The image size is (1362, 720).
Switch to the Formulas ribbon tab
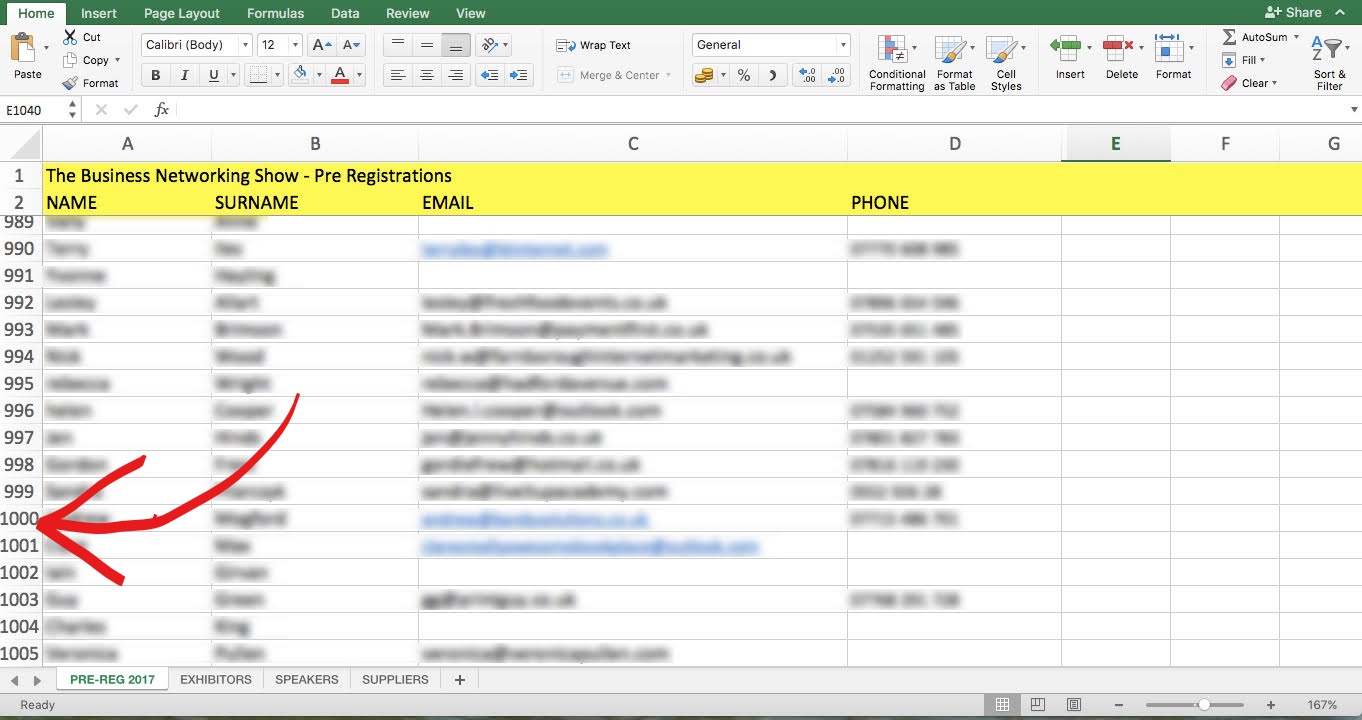tap(277, 13)
